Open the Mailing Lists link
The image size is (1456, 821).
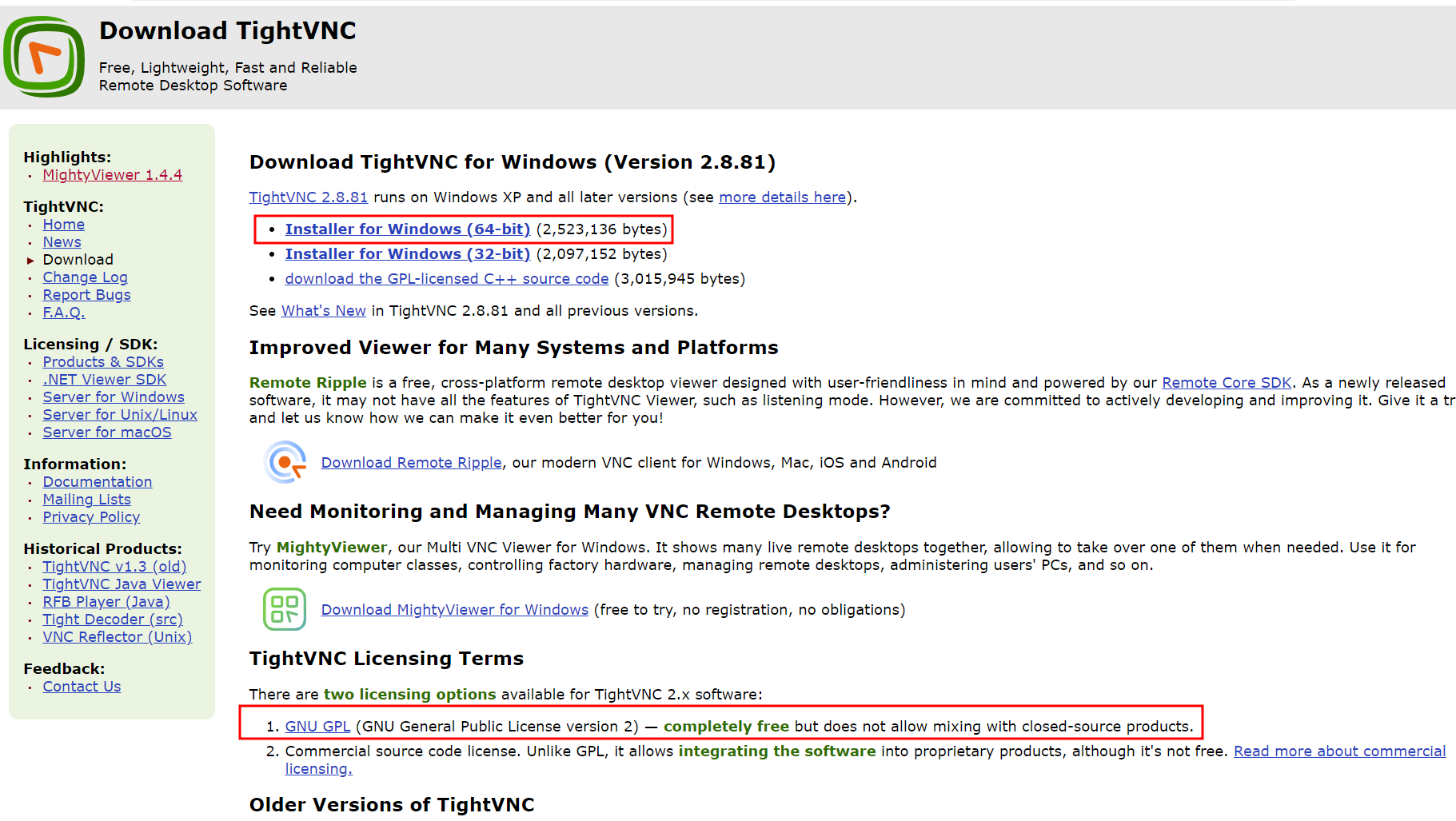coord(87,500)
